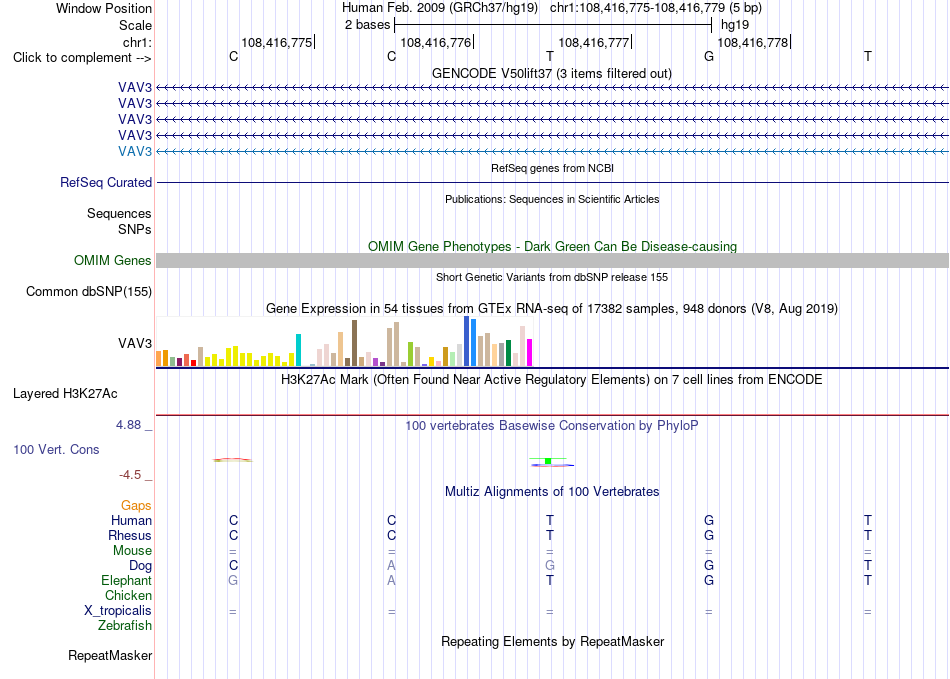Open the OMIM Gene Phenotypes track title
Viewport: 950px width, 679px height.
click(x=552, y=247)
